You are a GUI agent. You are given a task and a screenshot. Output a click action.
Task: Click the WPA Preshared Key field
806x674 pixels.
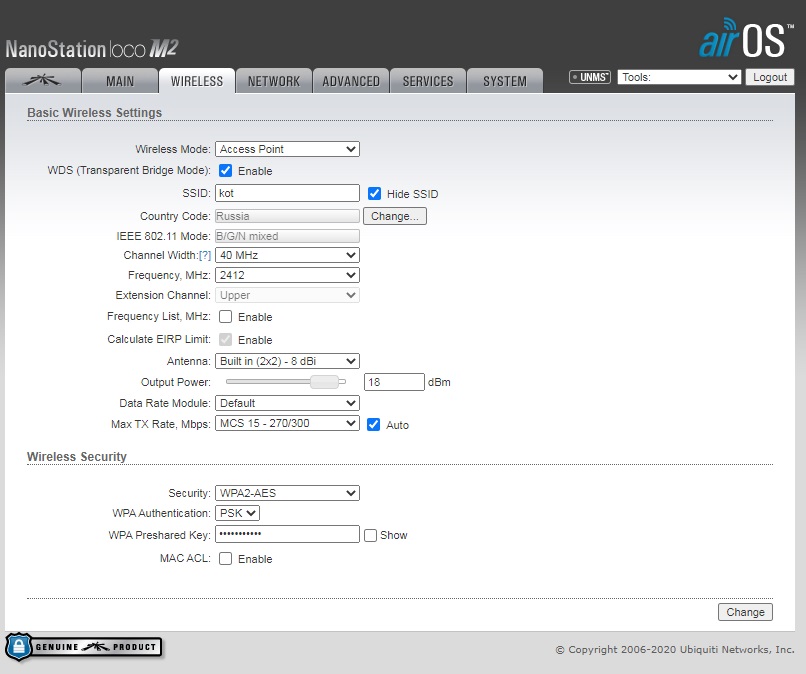pos(287,534)
